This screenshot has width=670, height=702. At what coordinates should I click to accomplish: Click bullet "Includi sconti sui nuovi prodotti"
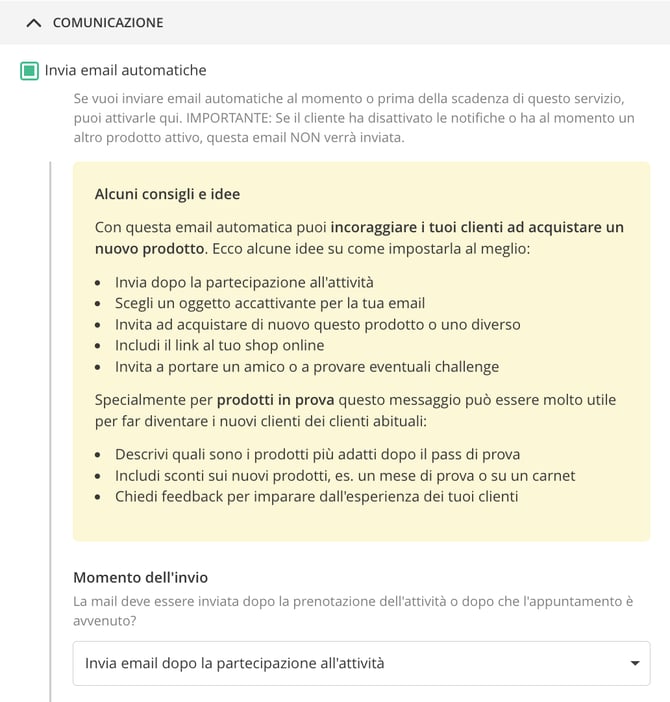(x=345, y=475)
